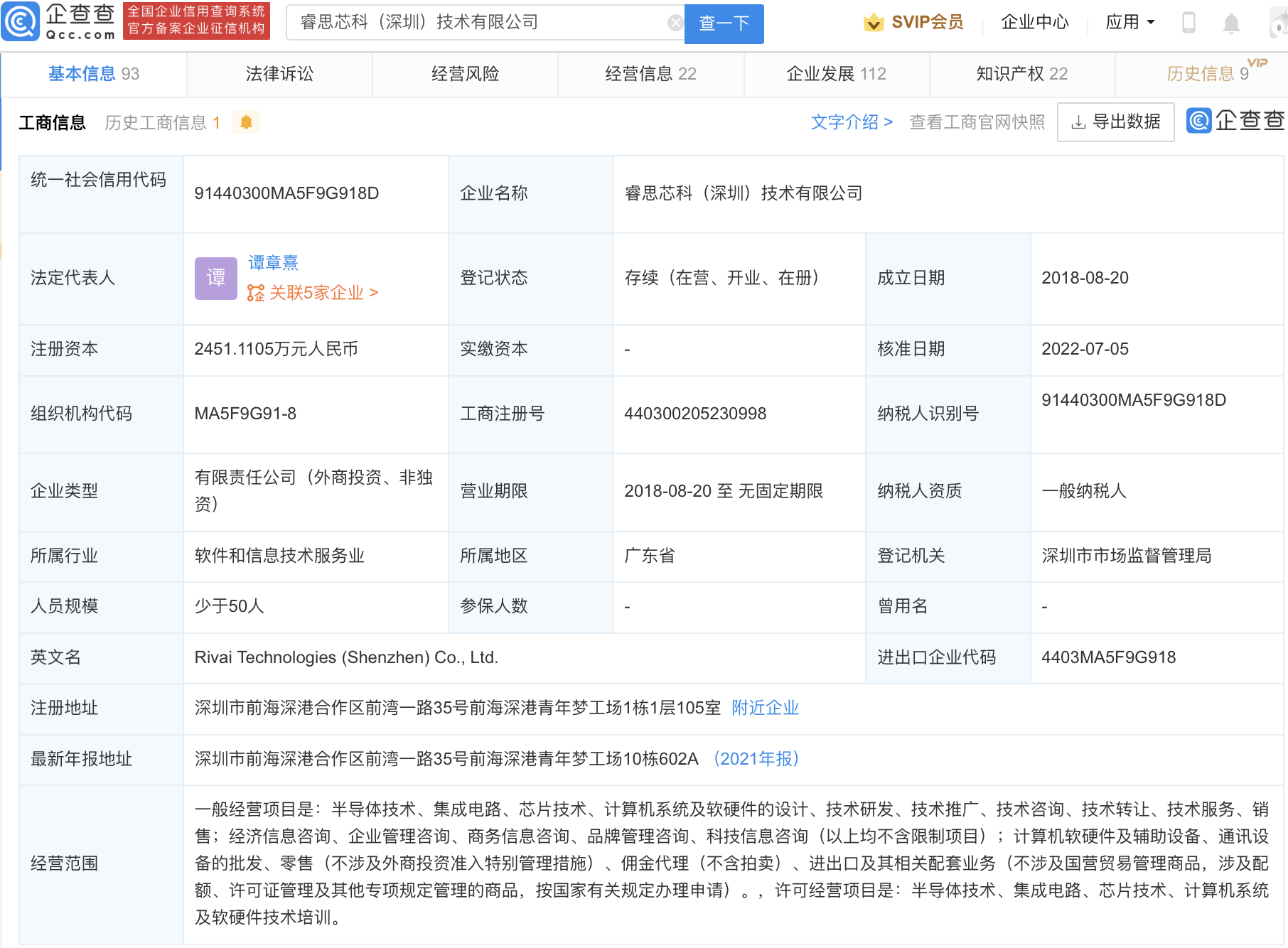Click the 成立日期 2018-08-20 value
The height and width of the screenshot is (948, 1288).
pos(1085,278)
